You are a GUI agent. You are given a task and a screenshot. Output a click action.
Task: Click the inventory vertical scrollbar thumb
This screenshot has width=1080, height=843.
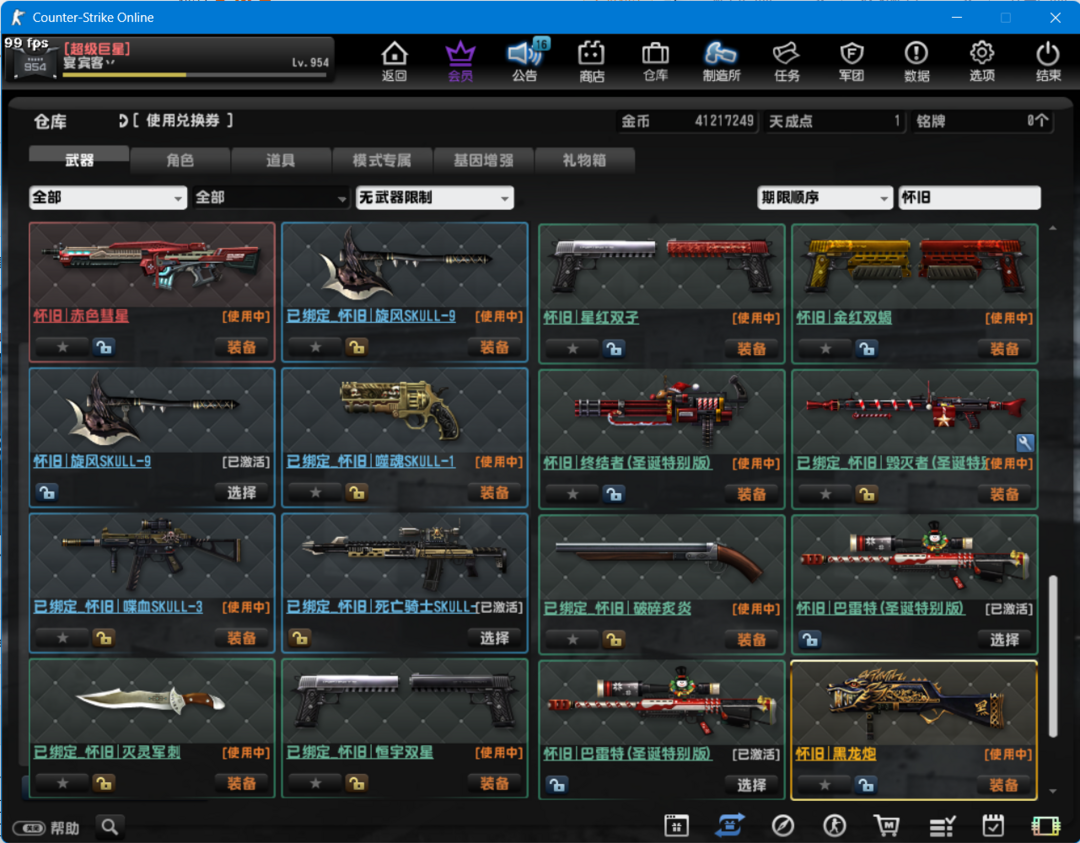click(x=1052, y=656)
